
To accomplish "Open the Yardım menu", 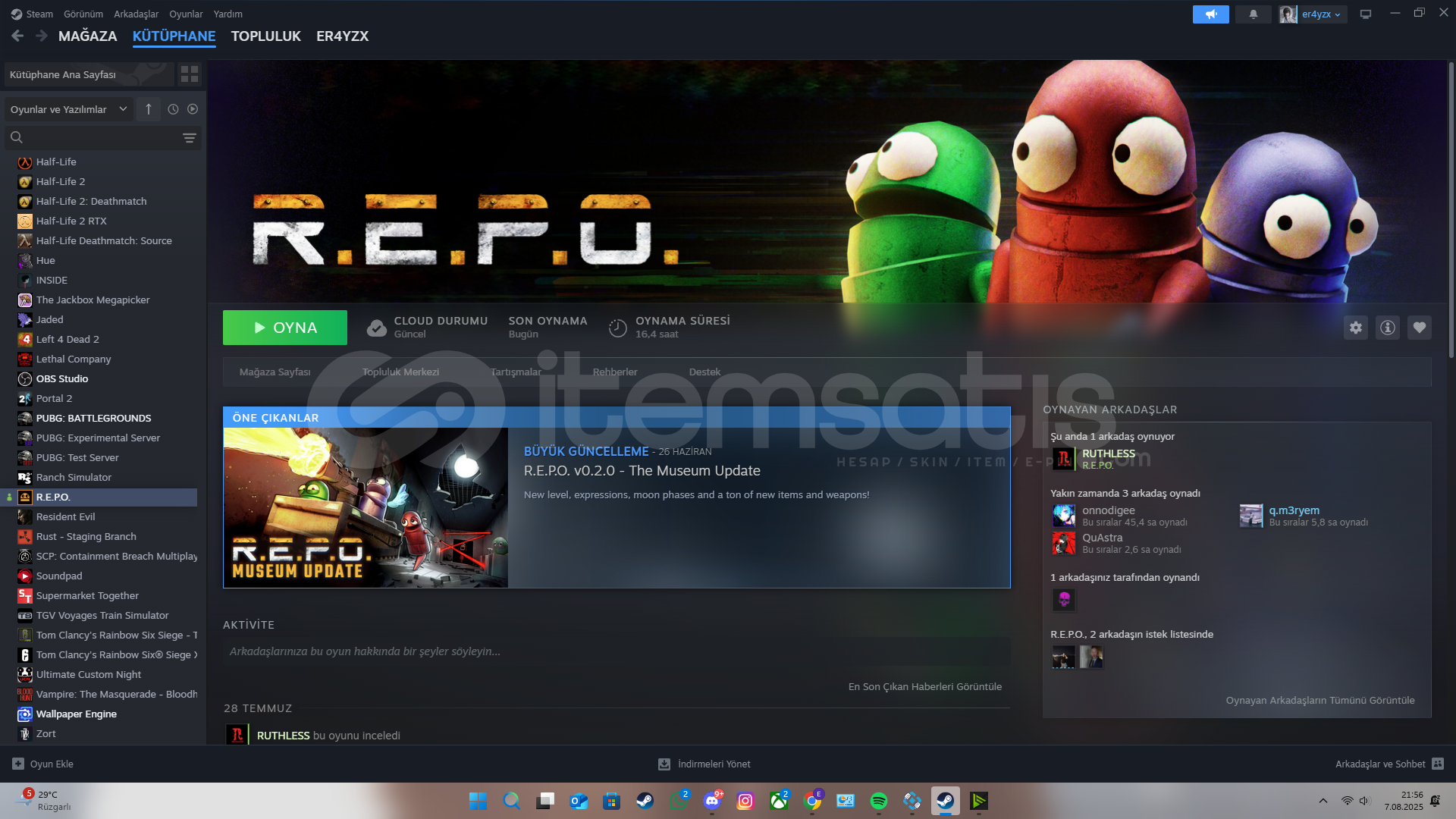I will click(228, 14).
